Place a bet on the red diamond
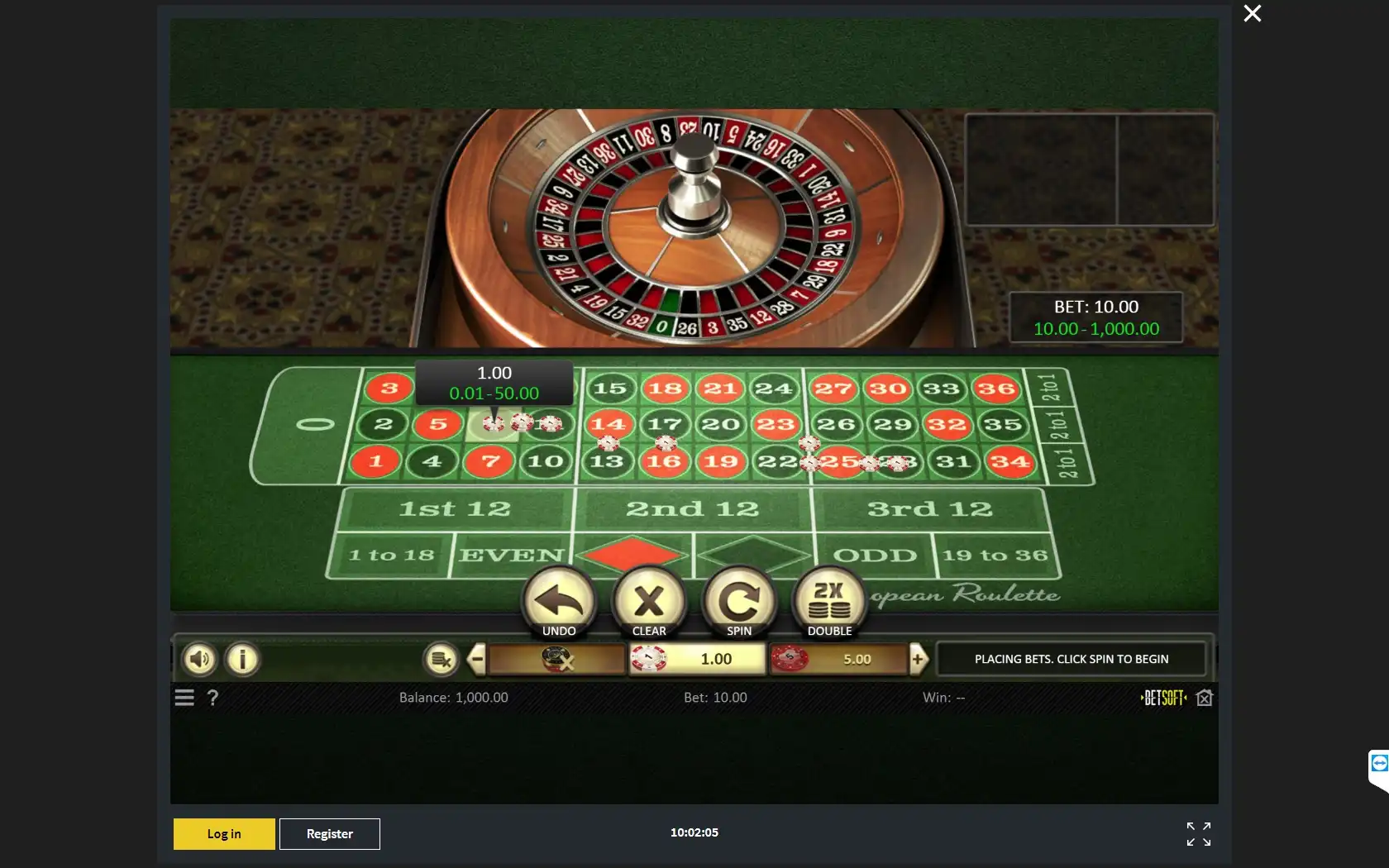This screenshot has height=868, width=1389. click(632, 555)
